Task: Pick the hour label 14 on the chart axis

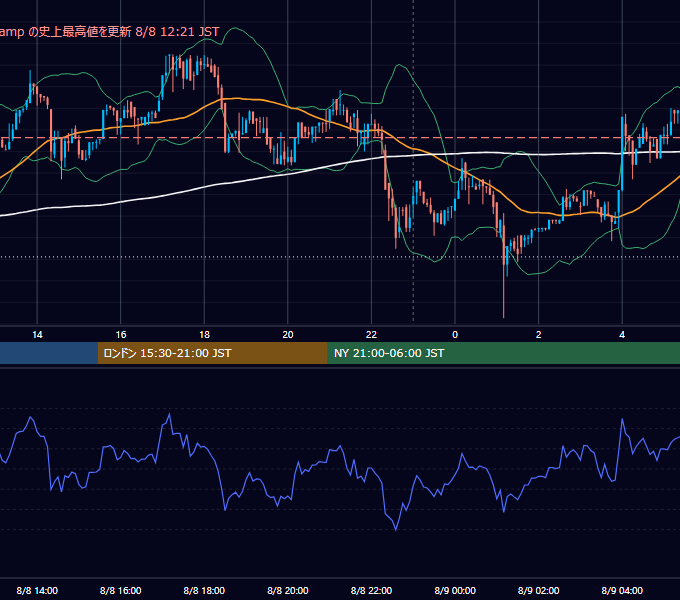Action: pos(37,335)
